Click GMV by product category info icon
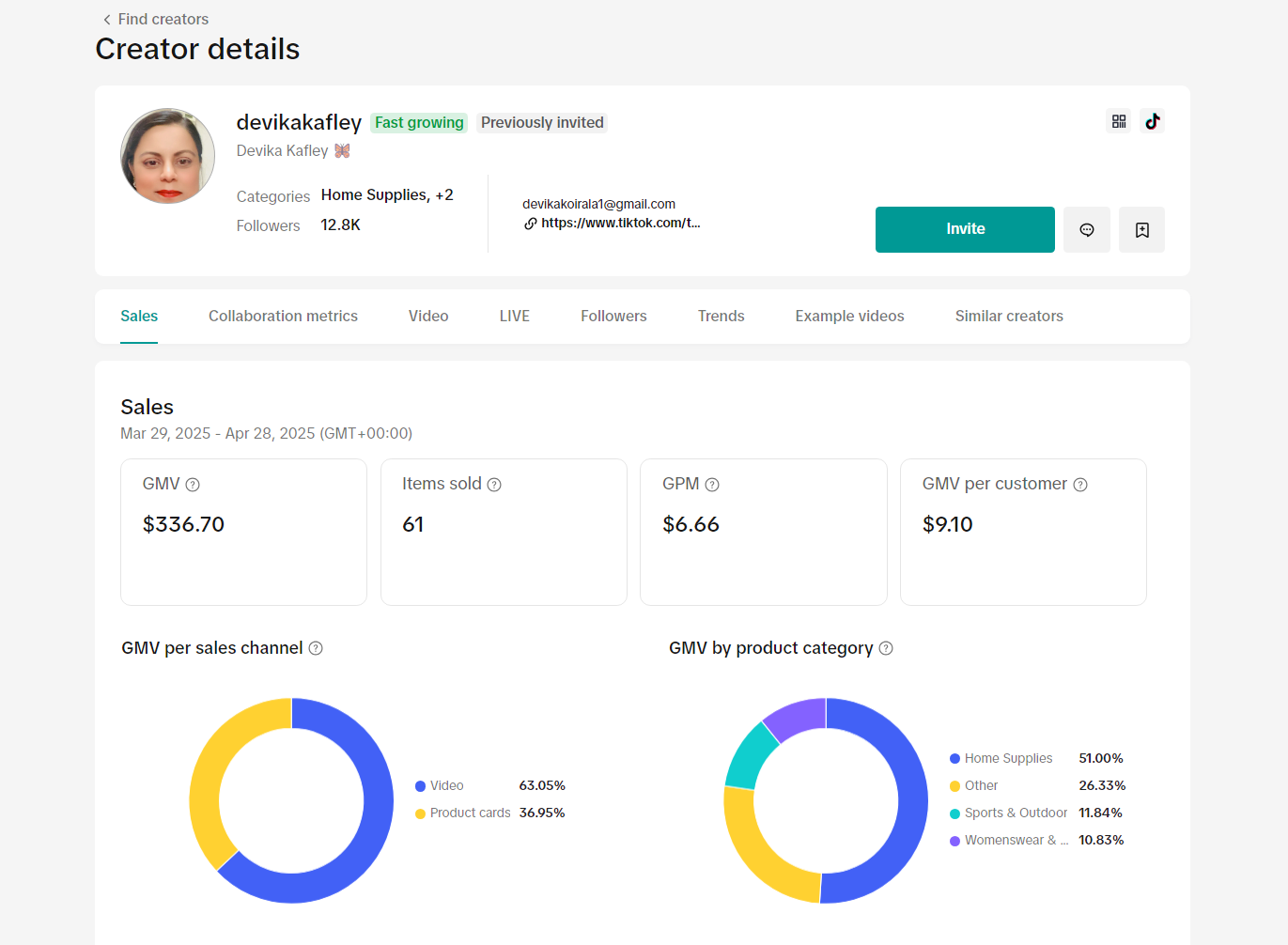The width and height of the screenshot is (1288, 945). (x=886, y=648)
